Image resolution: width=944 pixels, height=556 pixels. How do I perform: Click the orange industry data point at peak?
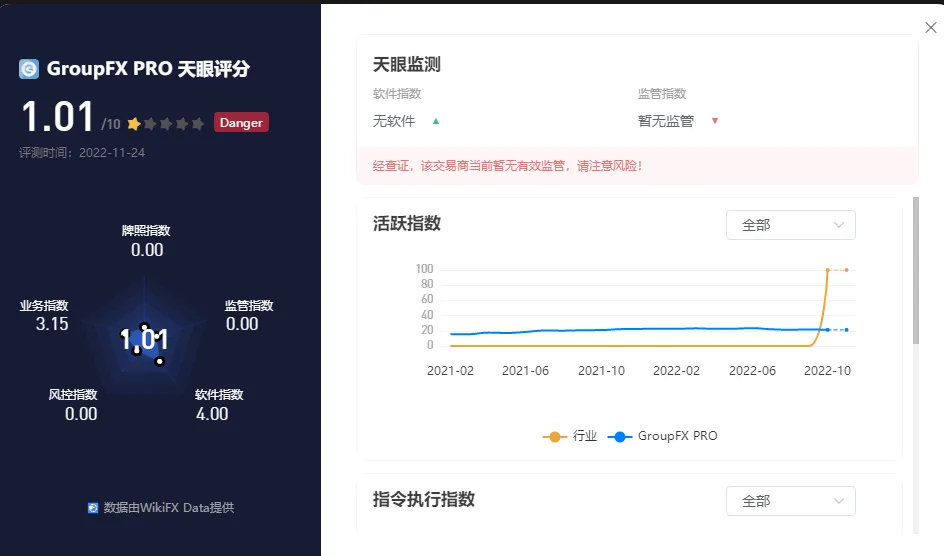click(828, 270)
